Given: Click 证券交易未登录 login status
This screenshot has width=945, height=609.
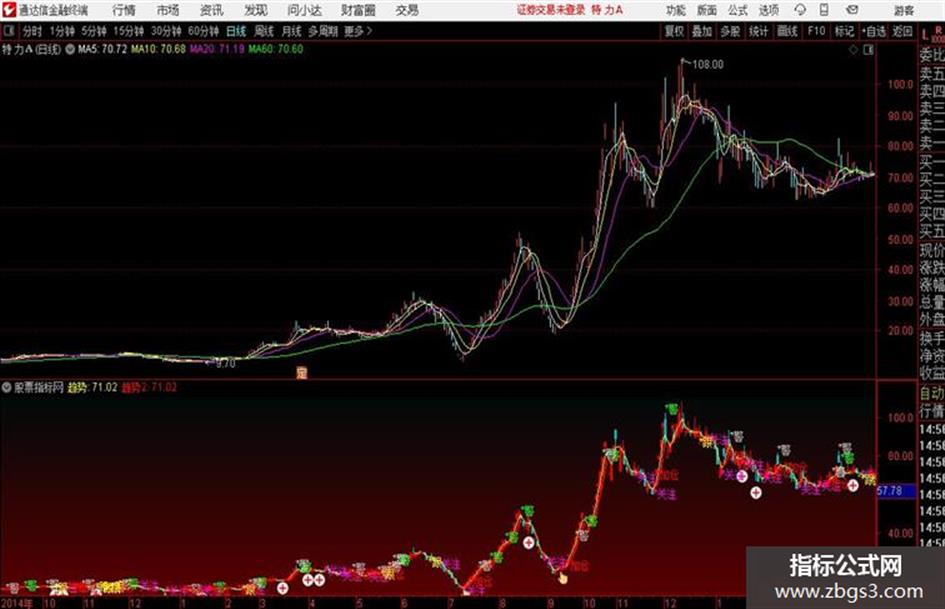Looking at the screenshot, I should 551,10.
